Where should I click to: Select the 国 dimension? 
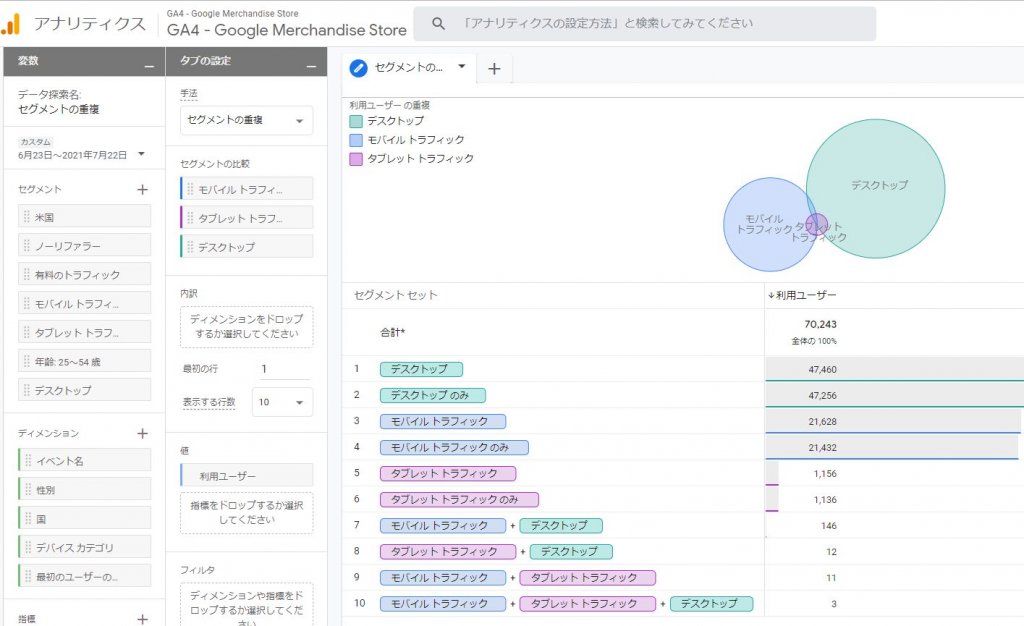click(84, 518)
